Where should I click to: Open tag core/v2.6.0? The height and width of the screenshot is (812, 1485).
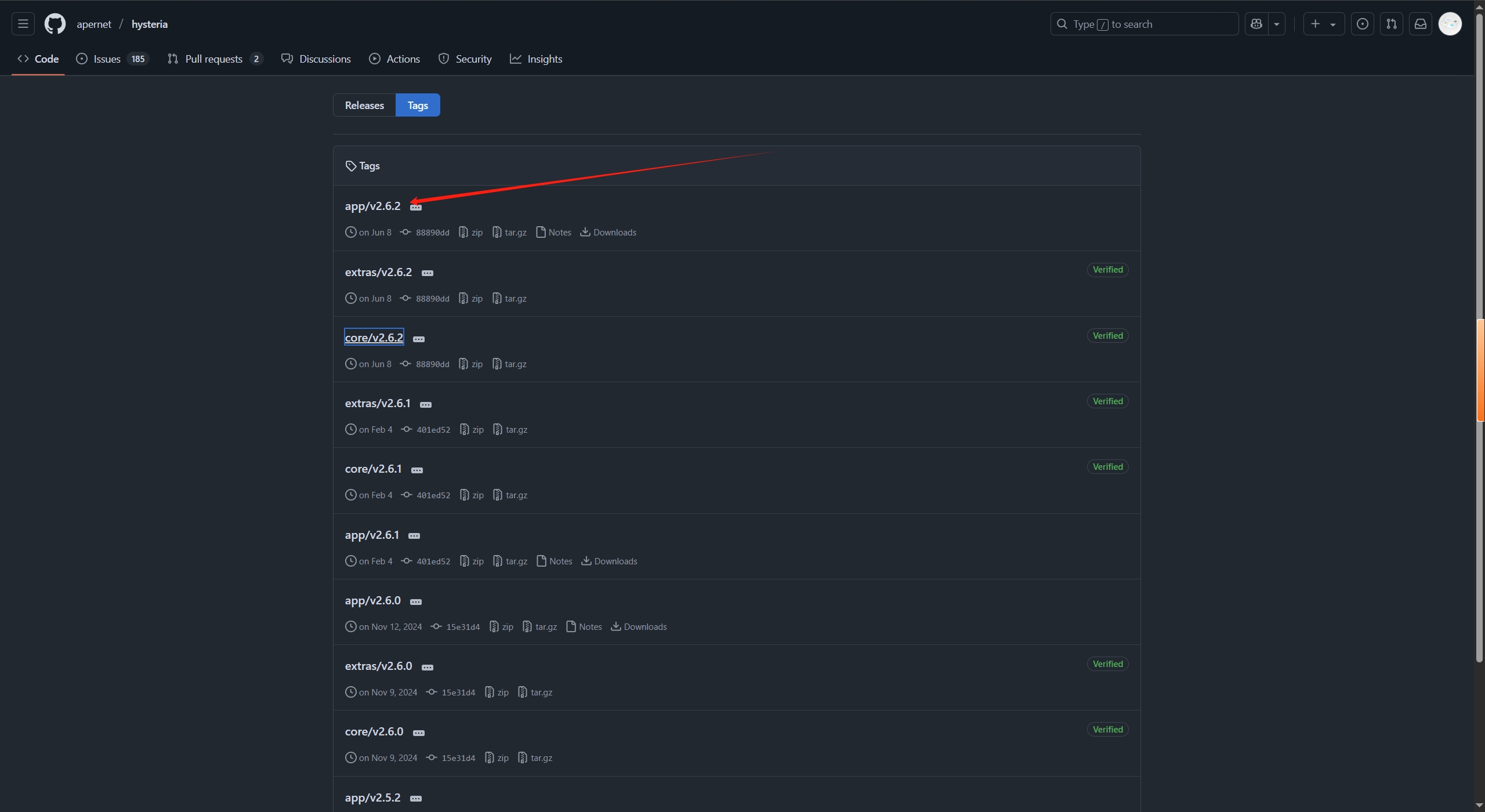click(374, 731)
